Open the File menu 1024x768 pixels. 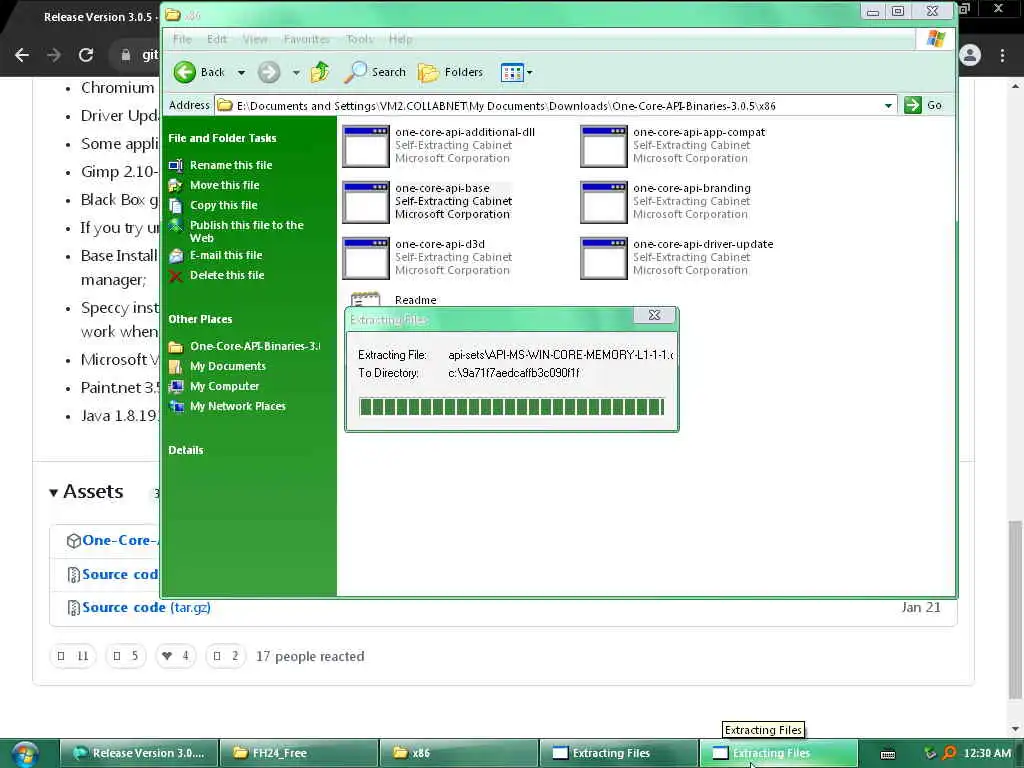(182, 39)
